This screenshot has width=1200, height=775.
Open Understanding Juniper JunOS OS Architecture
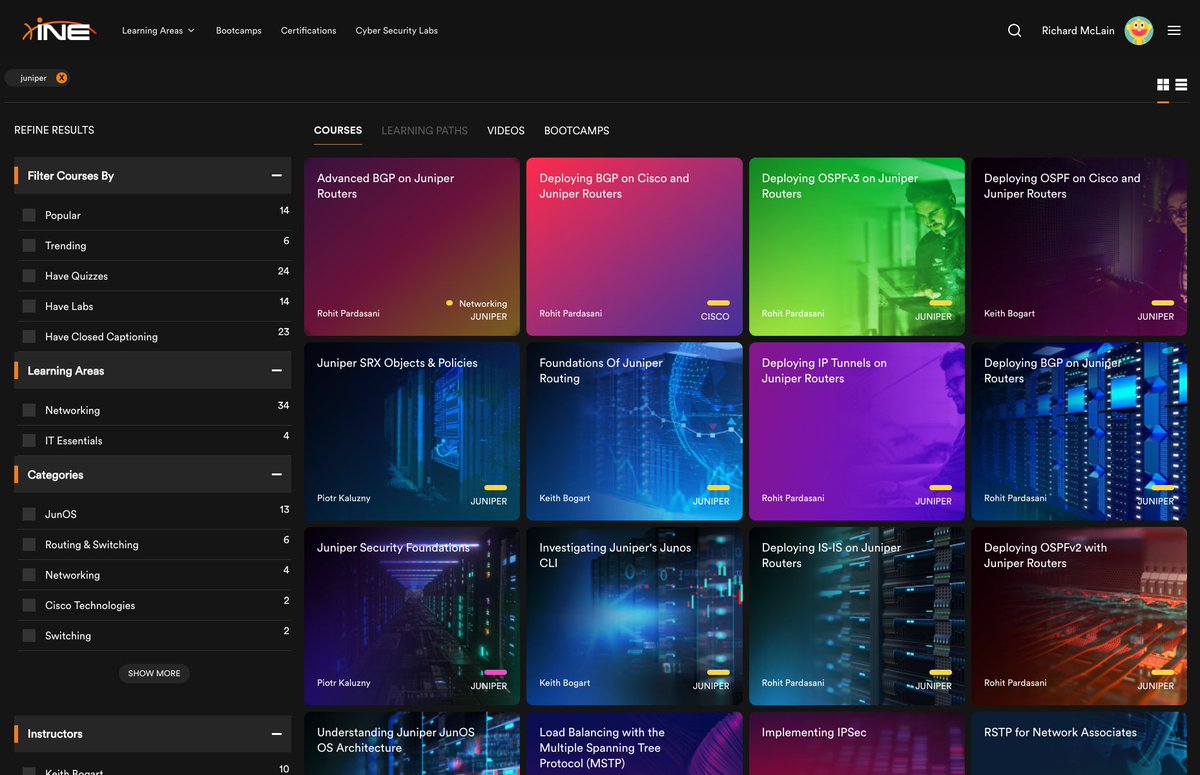coord(412,744)
